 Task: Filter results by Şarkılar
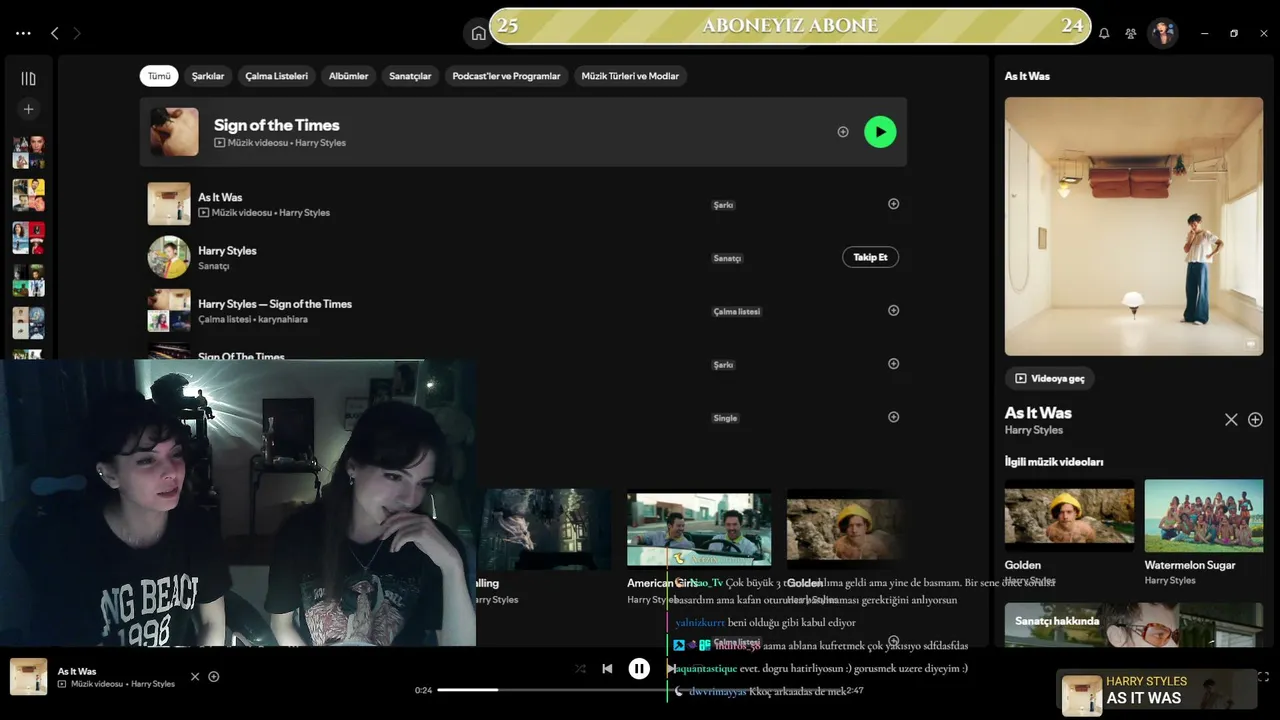208,76
